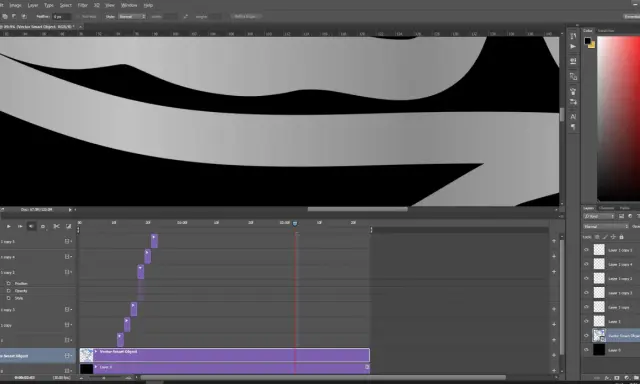Lock all padlock icon
The width and height of the screenshot is (640, 384).
pyautogui.click(x=621, y=237)
